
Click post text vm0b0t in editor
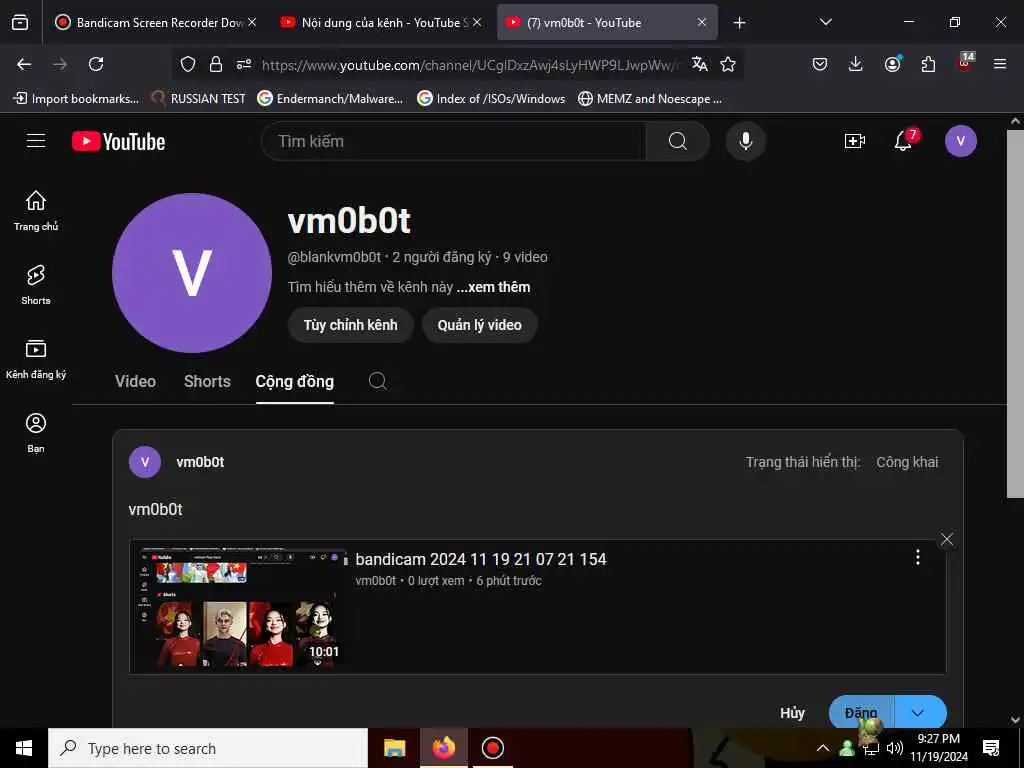point(155,509)
